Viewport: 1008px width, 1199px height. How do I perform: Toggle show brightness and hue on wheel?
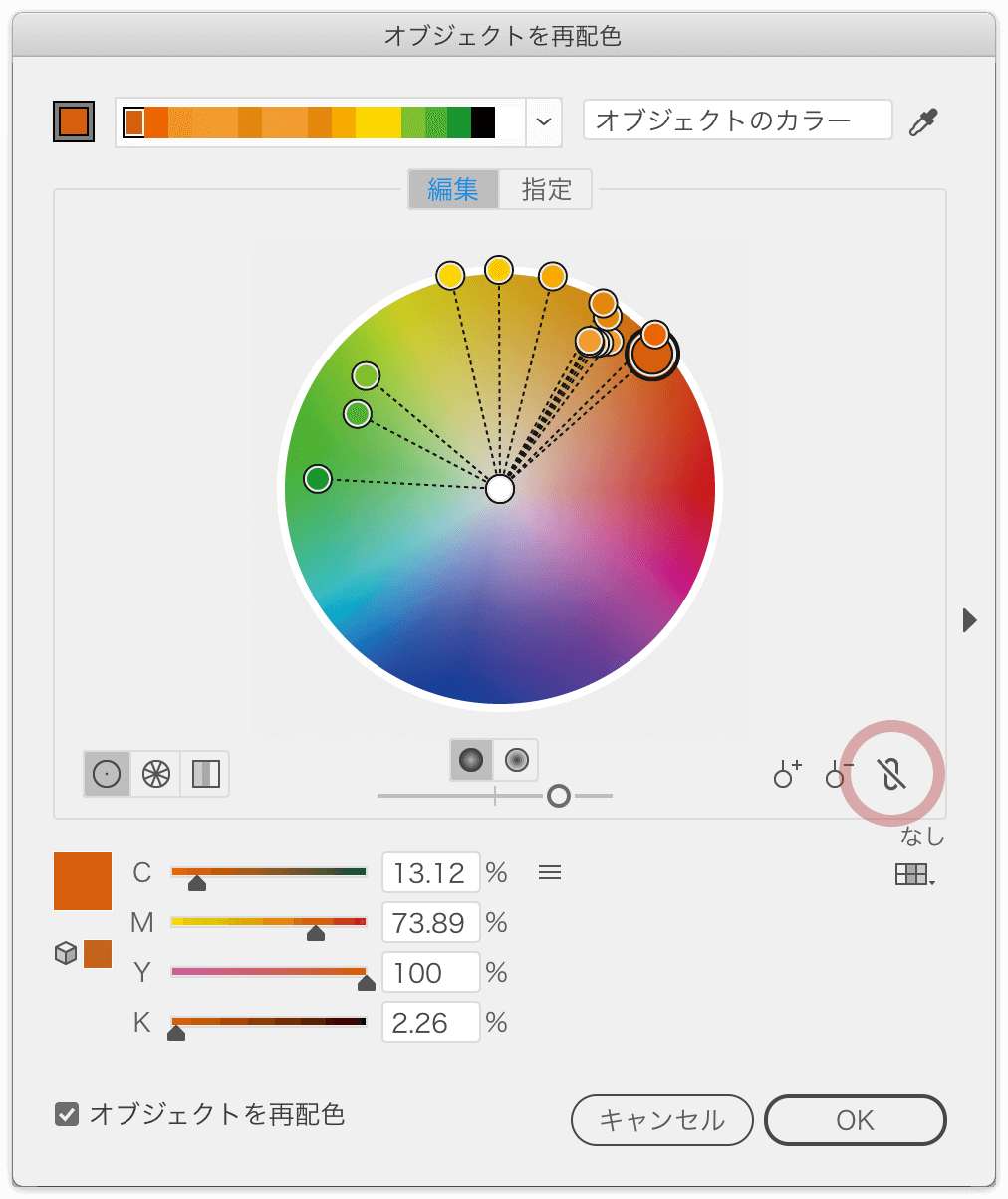click(516, 760)
